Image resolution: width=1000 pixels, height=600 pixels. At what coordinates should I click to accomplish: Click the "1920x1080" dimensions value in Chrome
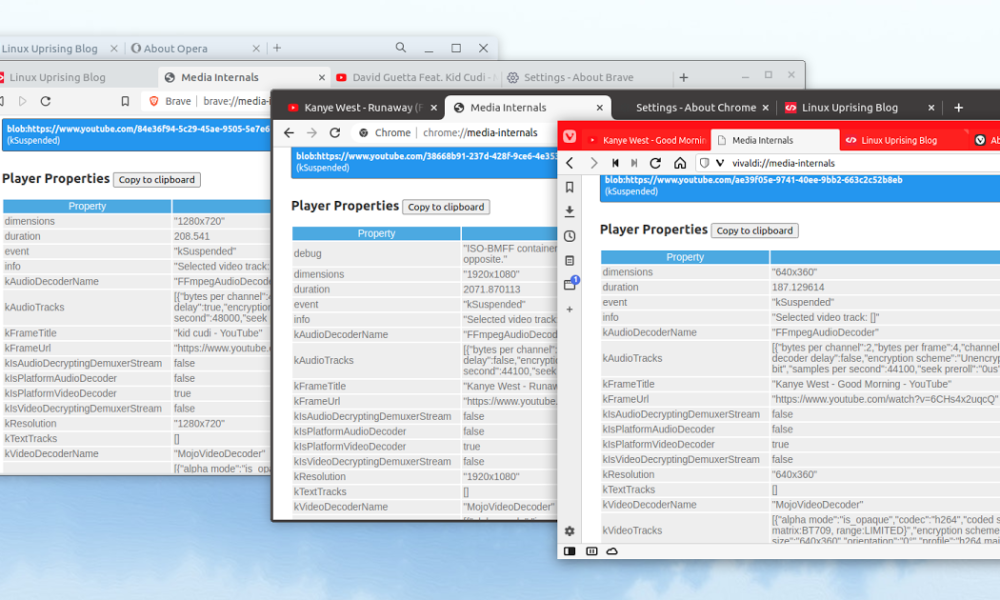click(x=491, y=274)
